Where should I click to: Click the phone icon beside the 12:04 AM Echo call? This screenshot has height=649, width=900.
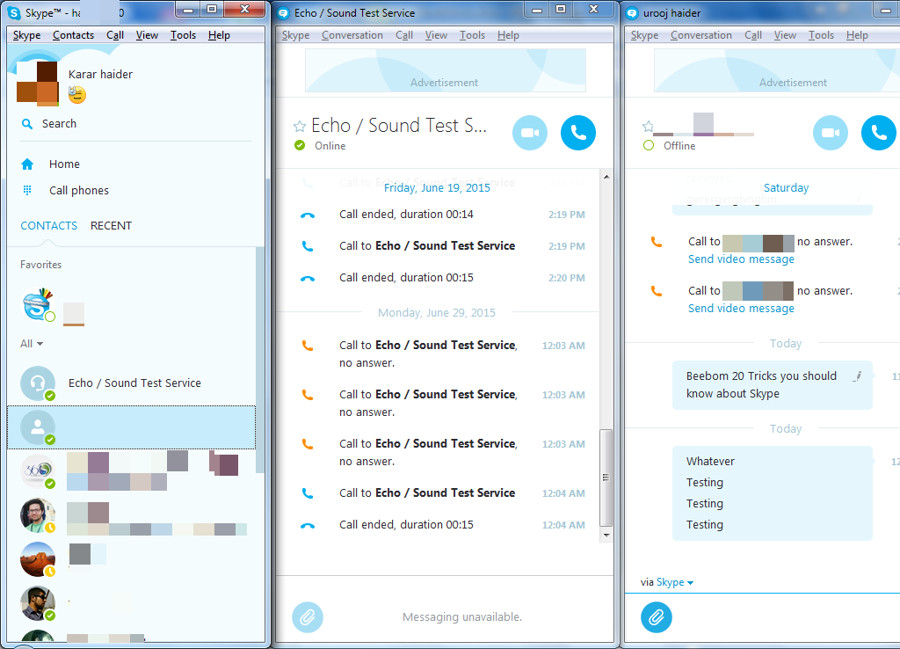click(x=308, y=493)
